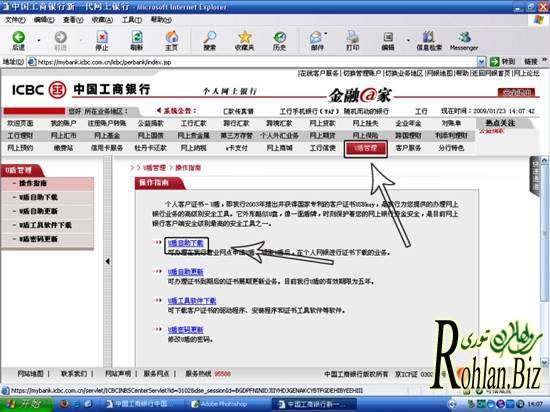The height and width of the screenshot is (412, 550).
Task: Open the U盾自助更新 link in content area
Action: coord(186,272)
